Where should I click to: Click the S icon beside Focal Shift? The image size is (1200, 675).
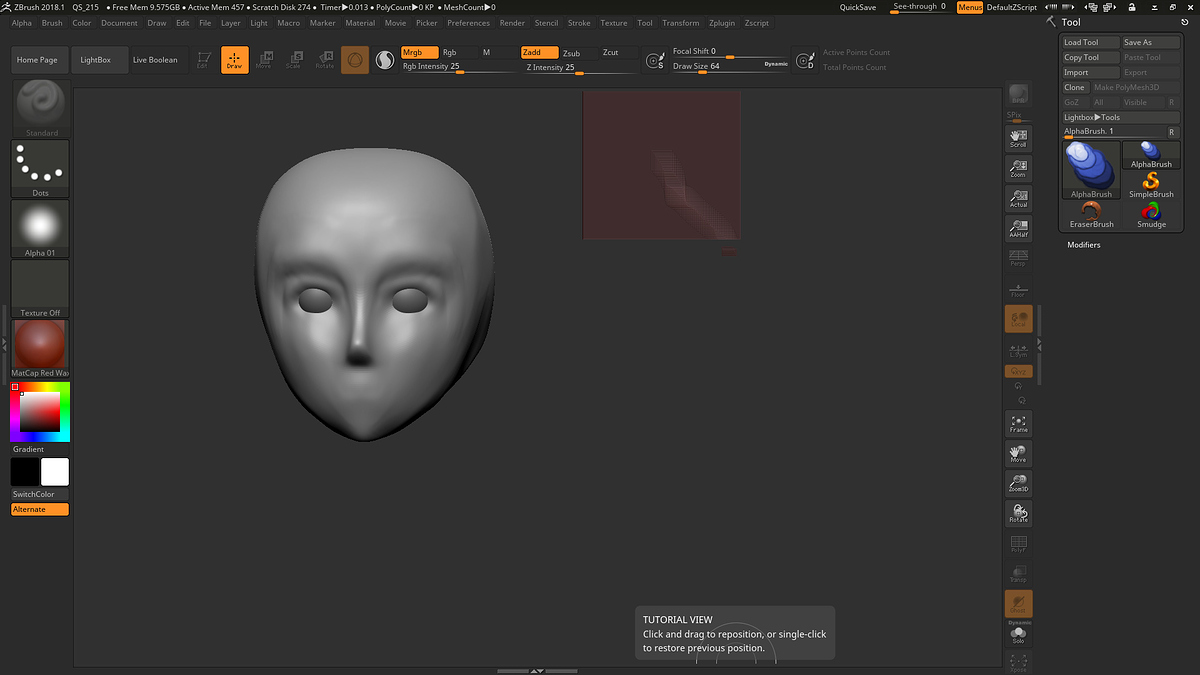(656, 60)
